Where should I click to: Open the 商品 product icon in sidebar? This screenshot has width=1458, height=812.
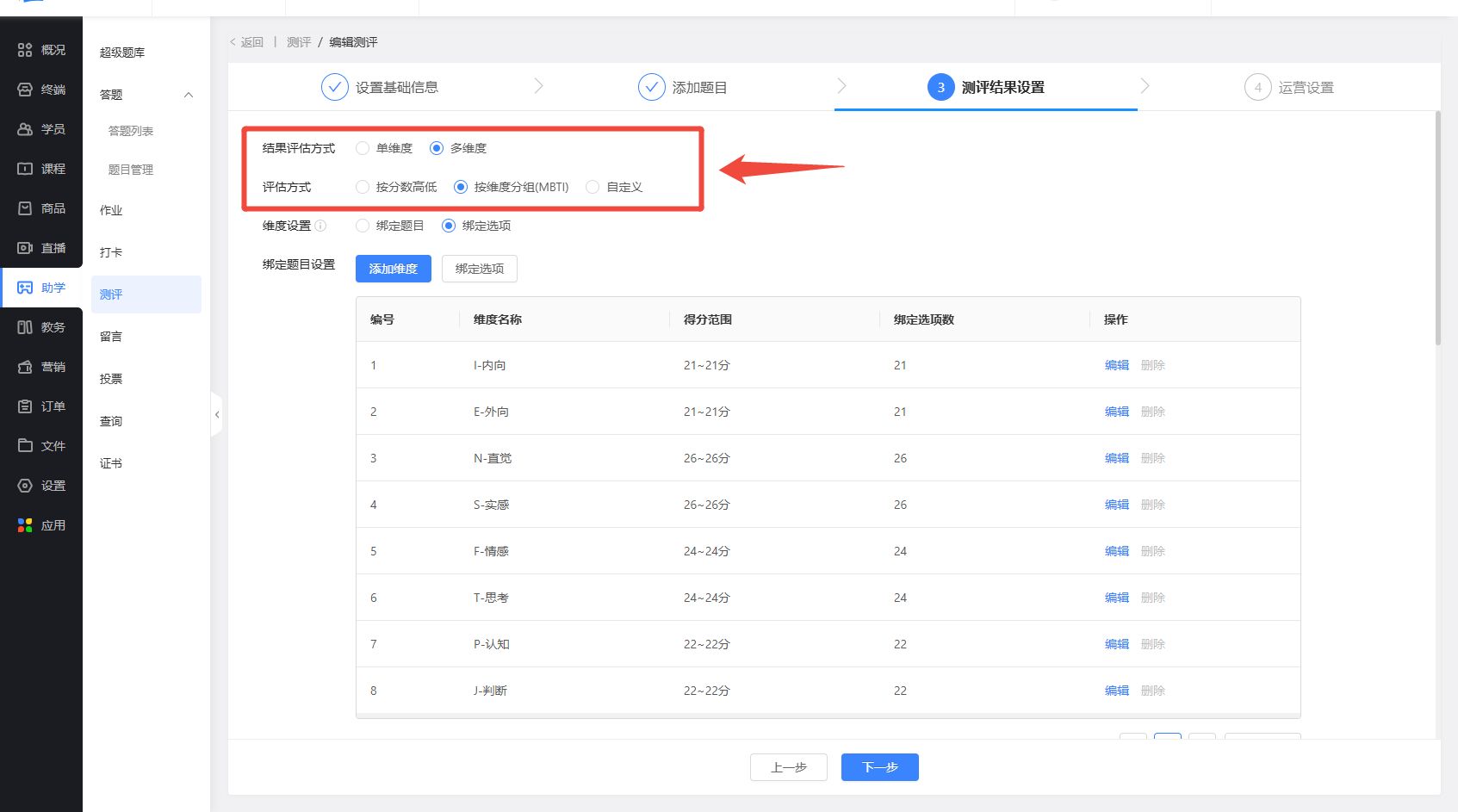pos(25,208)
